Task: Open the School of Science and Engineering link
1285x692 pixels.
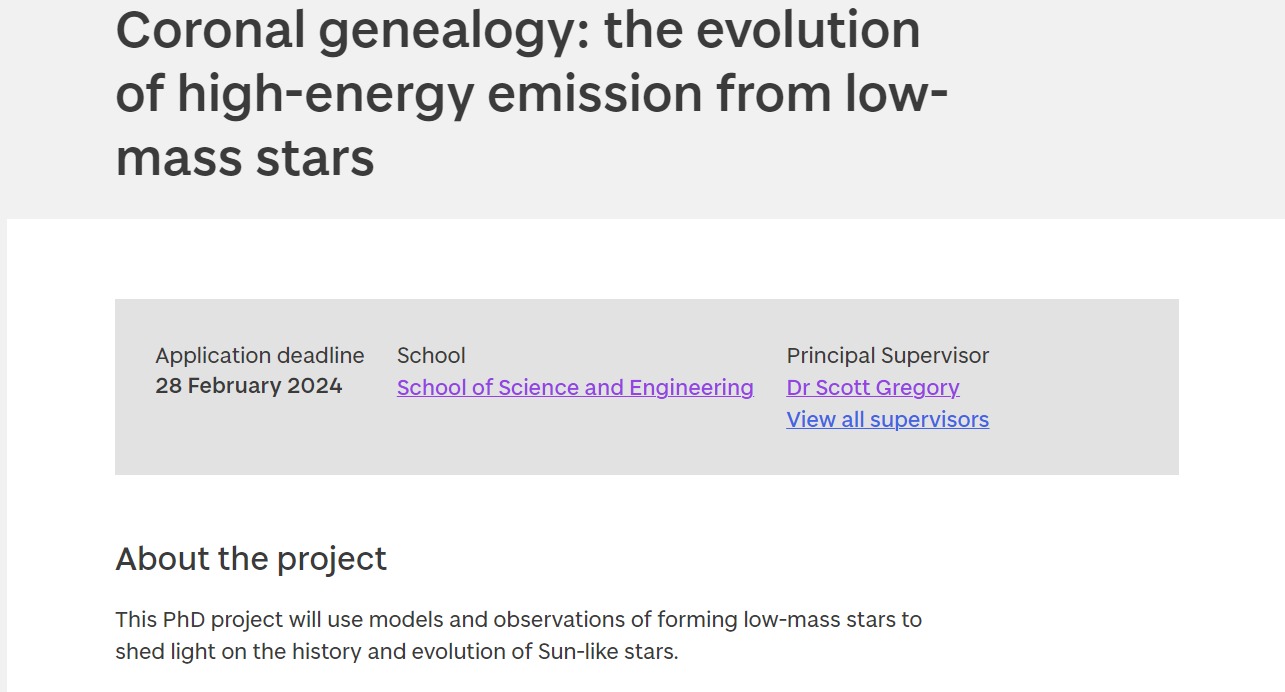Action: (575, 388)
